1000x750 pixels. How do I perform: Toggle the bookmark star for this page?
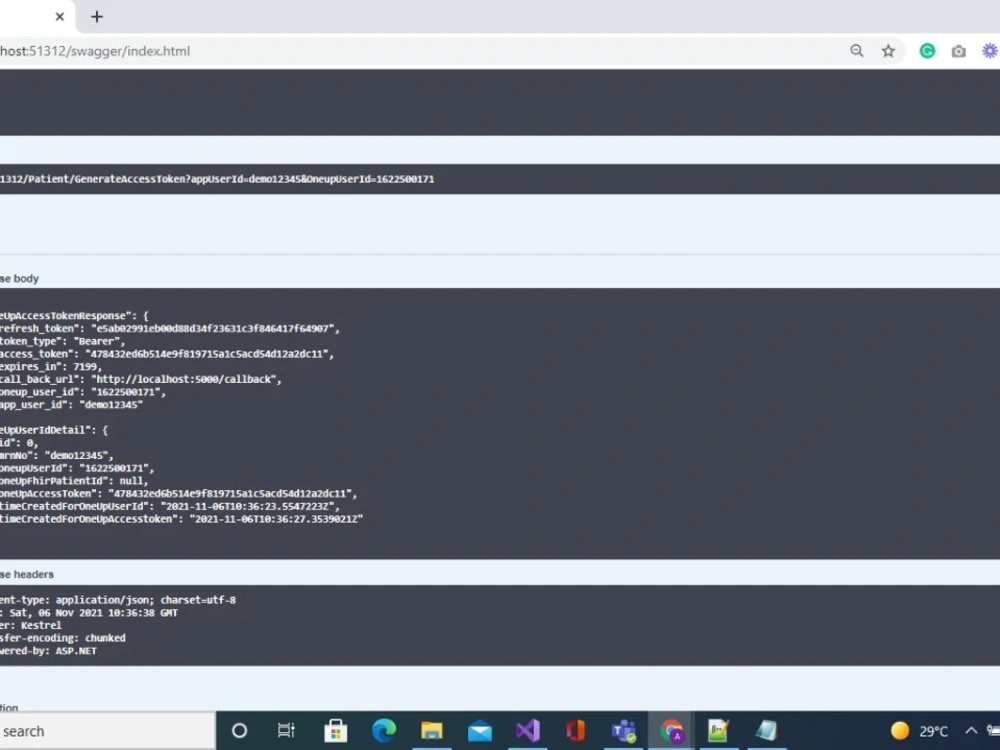(x=888, y=50)
